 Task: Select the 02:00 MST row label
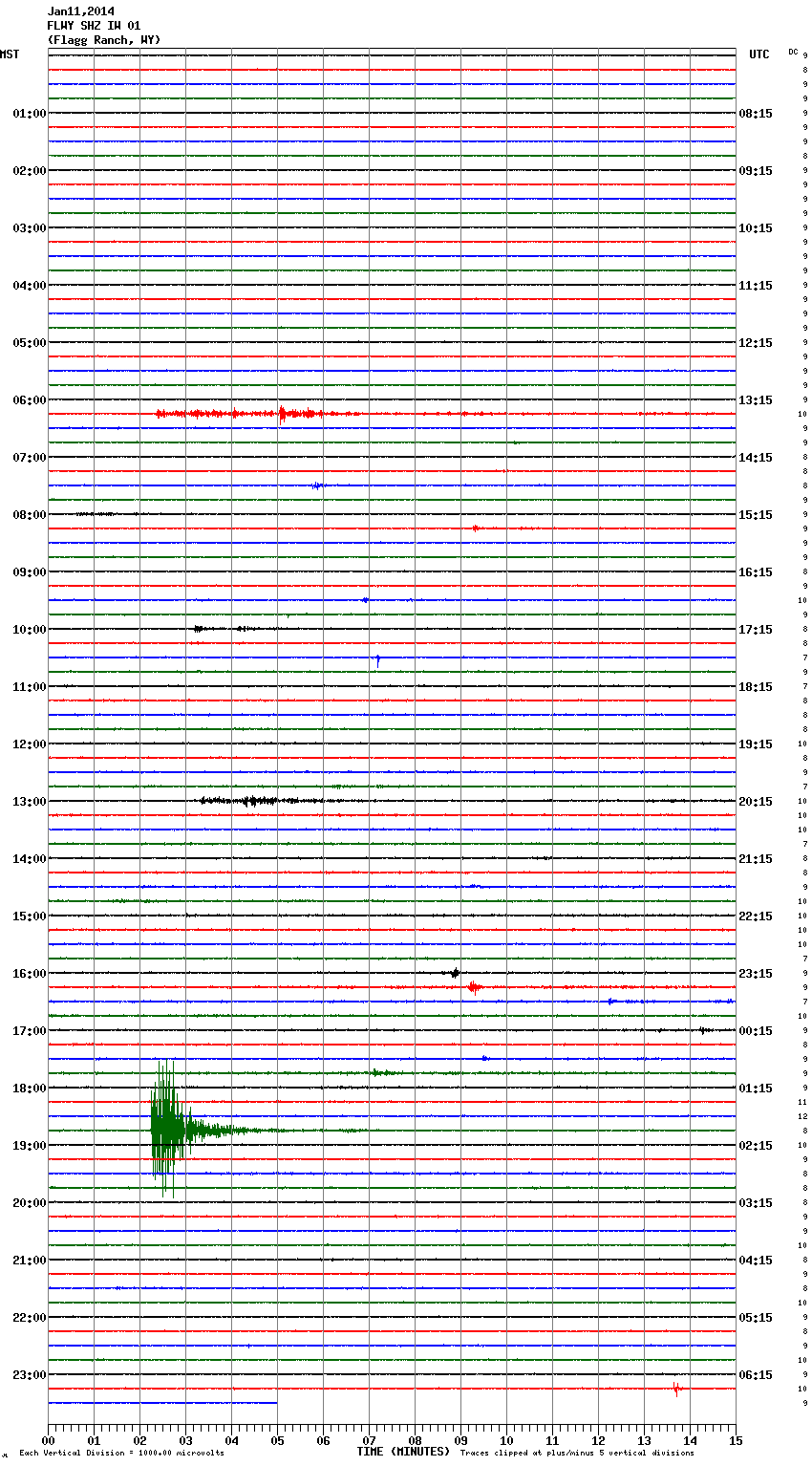coord(30,171)
